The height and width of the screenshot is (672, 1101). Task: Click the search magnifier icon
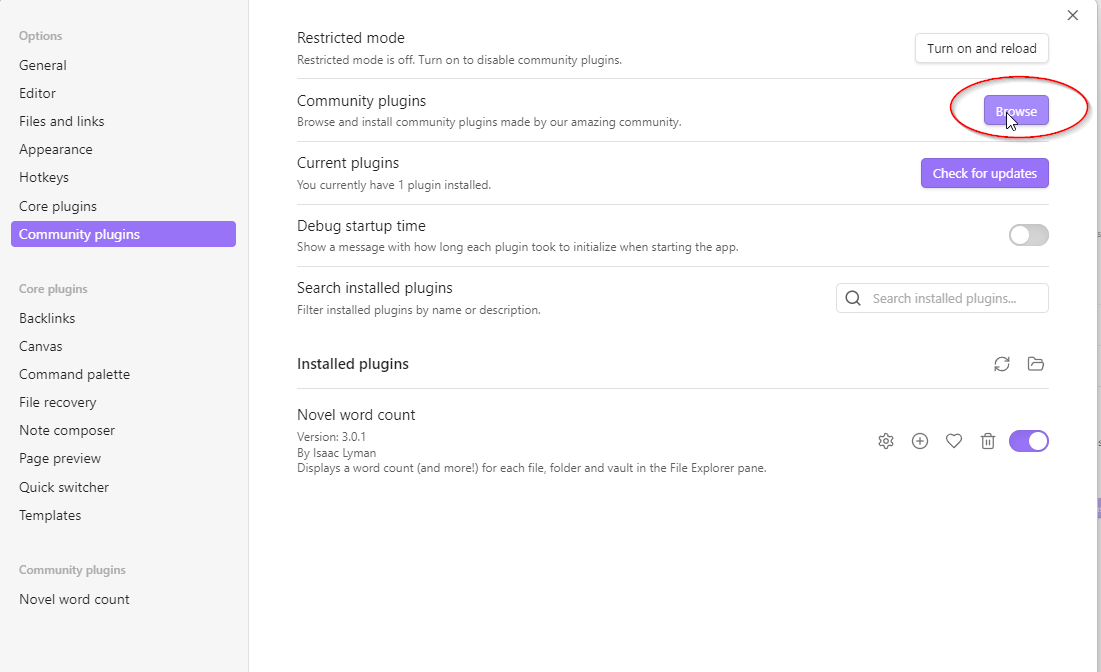tap(853, 298)
